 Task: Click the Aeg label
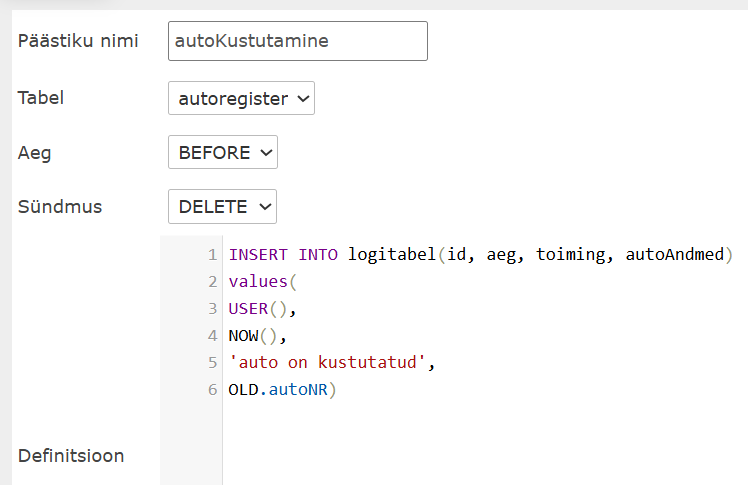pyautogui.click(x=35, y=153)
